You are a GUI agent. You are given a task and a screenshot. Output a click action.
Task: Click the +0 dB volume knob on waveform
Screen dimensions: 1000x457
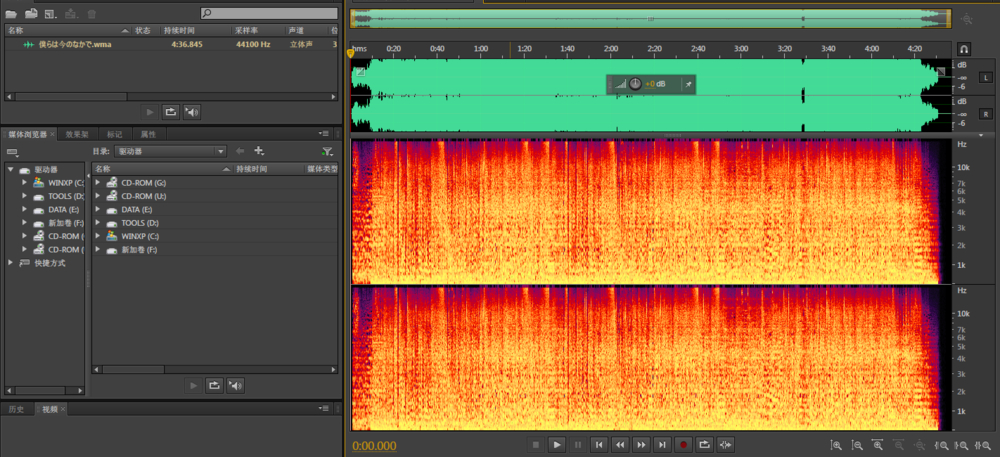point(636,84)
